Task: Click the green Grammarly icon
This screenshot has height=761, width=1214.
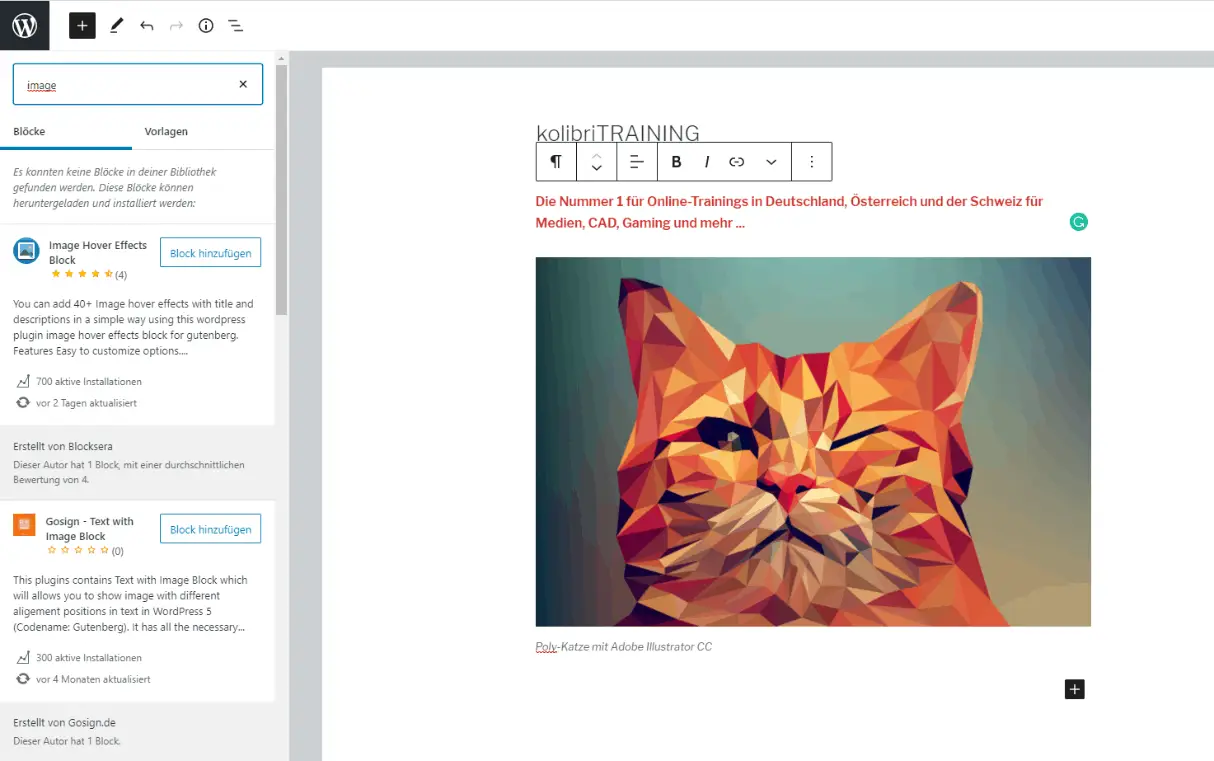Action: (1078, 222)
